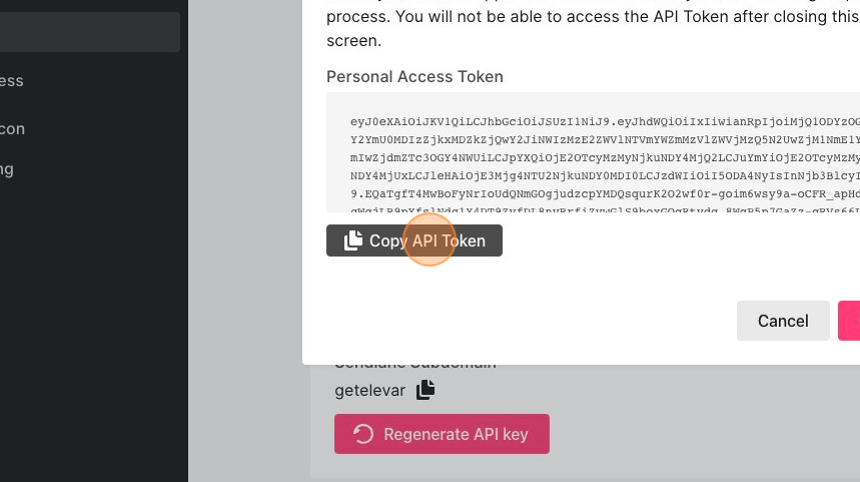Click the Personal Access Token label
This screenshot has height=482, width=860.
click(x=415, y=76)
